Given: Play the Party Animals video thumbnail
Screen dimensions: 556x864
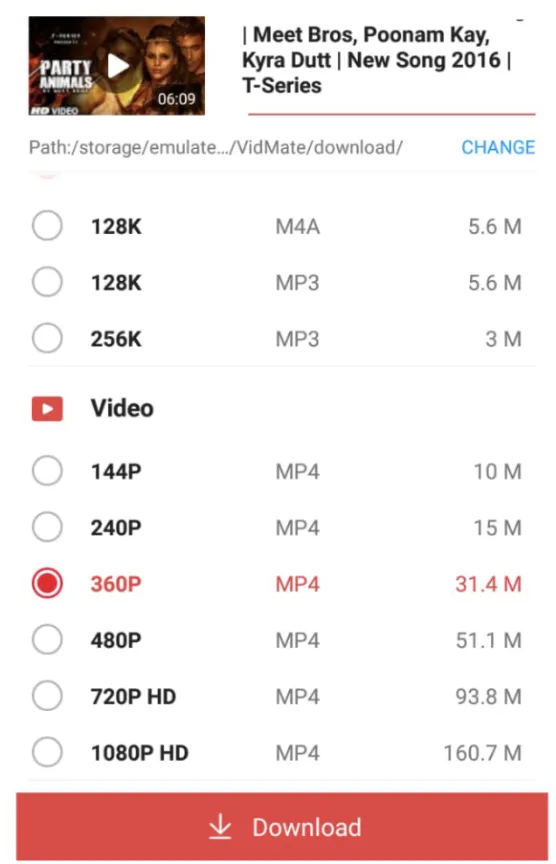Looking at the screenshot, I should pyautogui.click(x=117, y=66).
